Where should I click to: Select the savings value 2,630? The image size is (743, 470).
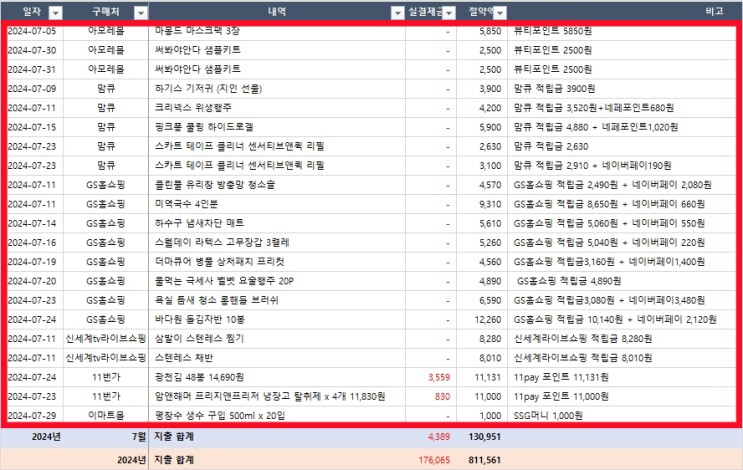point(490,146)
